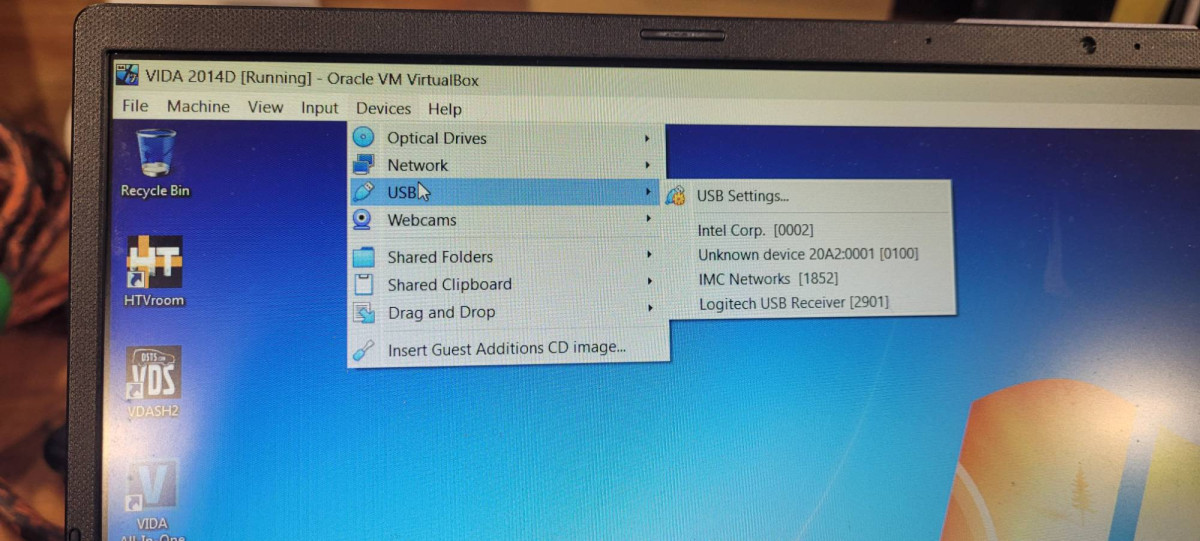
Task: Click the Drag and Drop icon
Action: [365, 313]
